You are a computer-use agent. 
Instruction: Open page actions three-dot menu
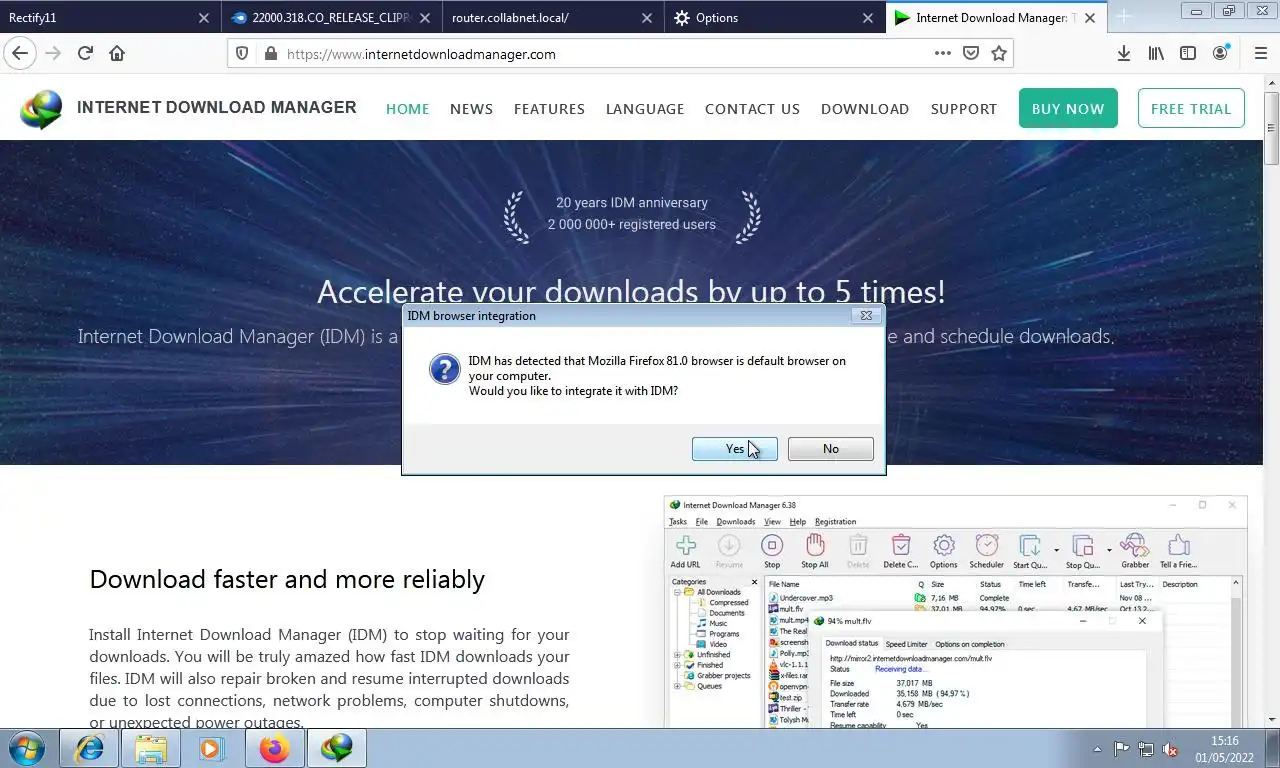click(x=942, y=54)
